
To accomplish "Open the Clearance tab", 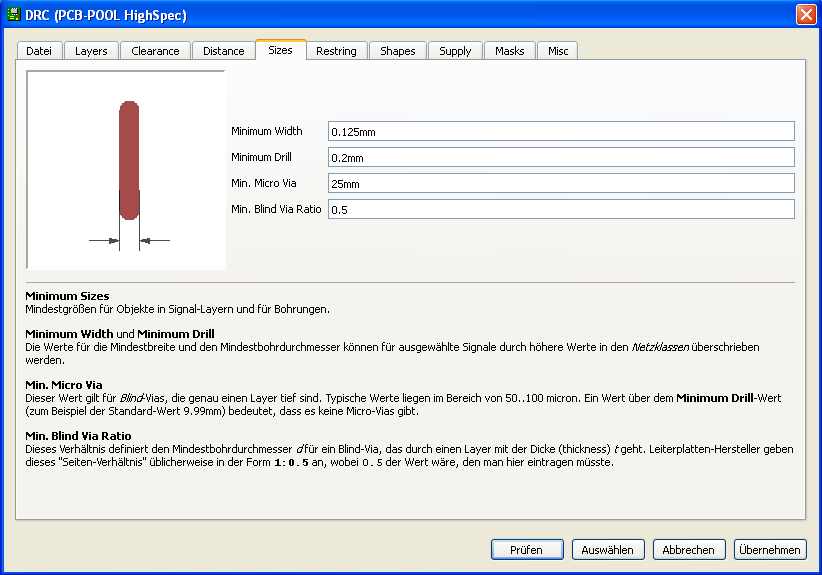I will pyautogui.click(x=155, y=51).
